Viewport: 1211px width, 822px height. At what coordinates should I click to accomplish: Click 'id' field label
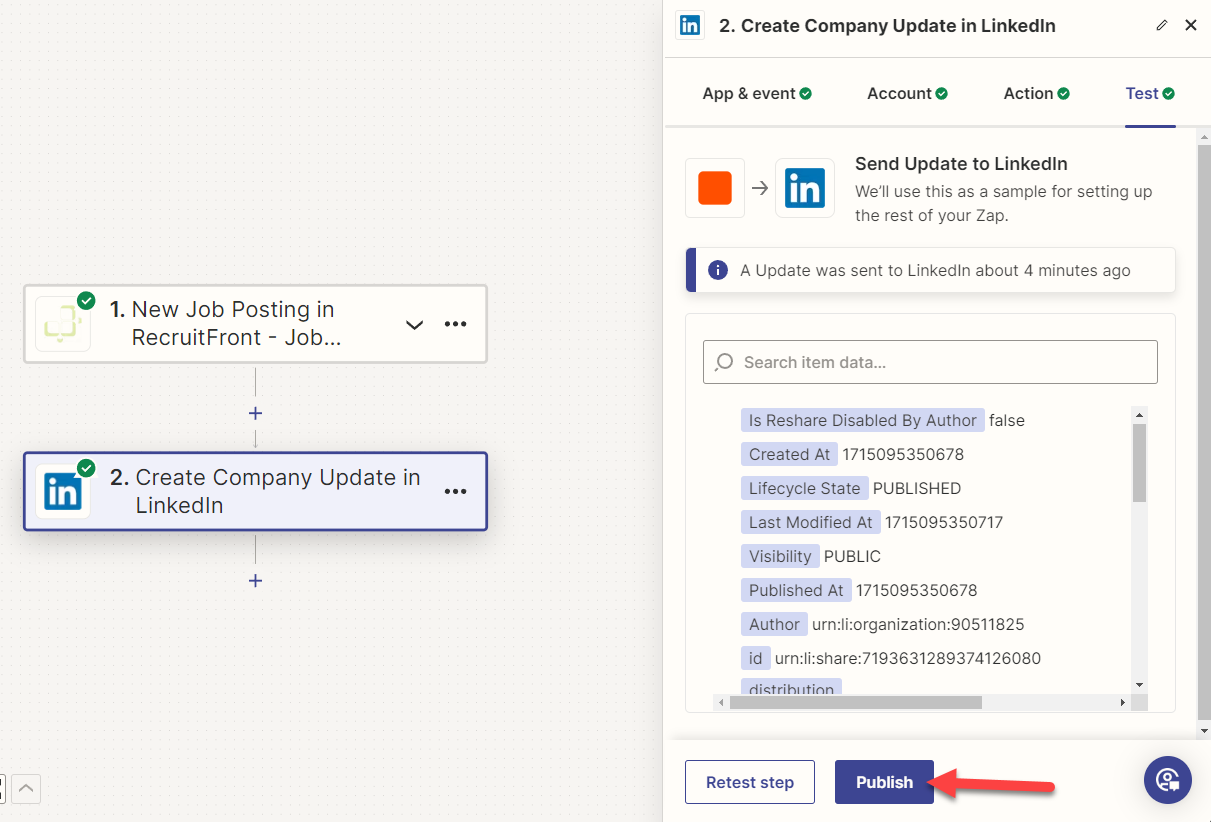756,658
